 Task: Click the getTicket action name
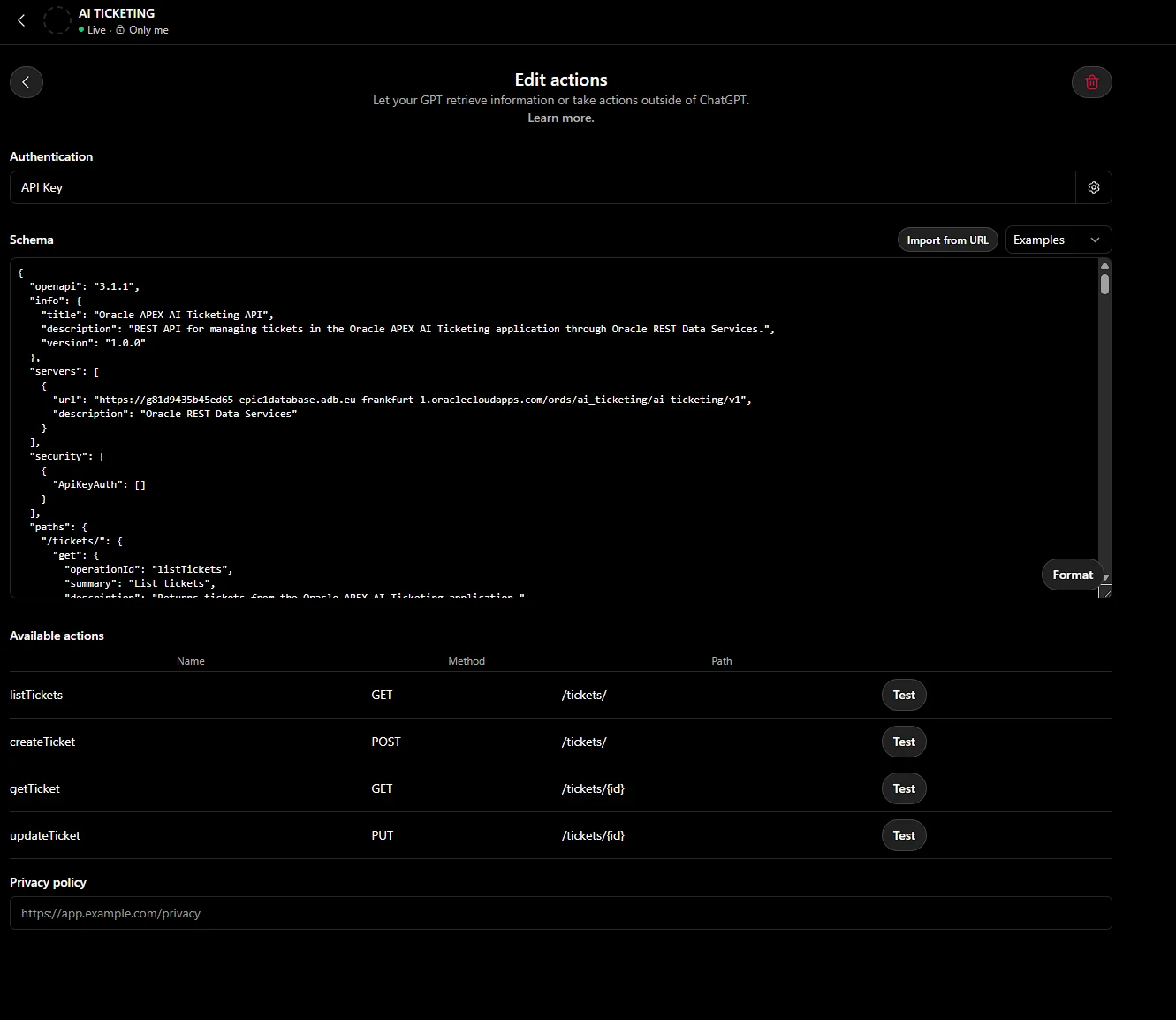tap(34, 788)
